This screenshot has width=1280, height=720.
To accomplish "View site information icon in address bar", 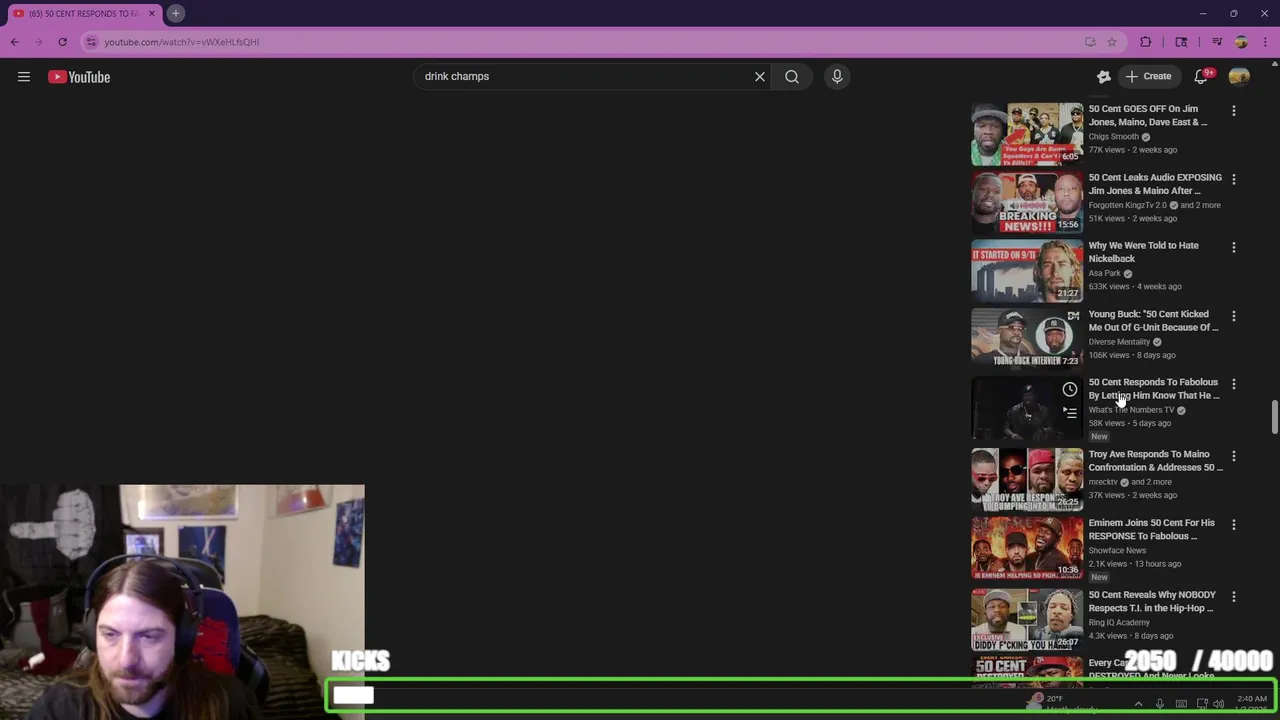I will pyautogui.click(x=91, y=42).
